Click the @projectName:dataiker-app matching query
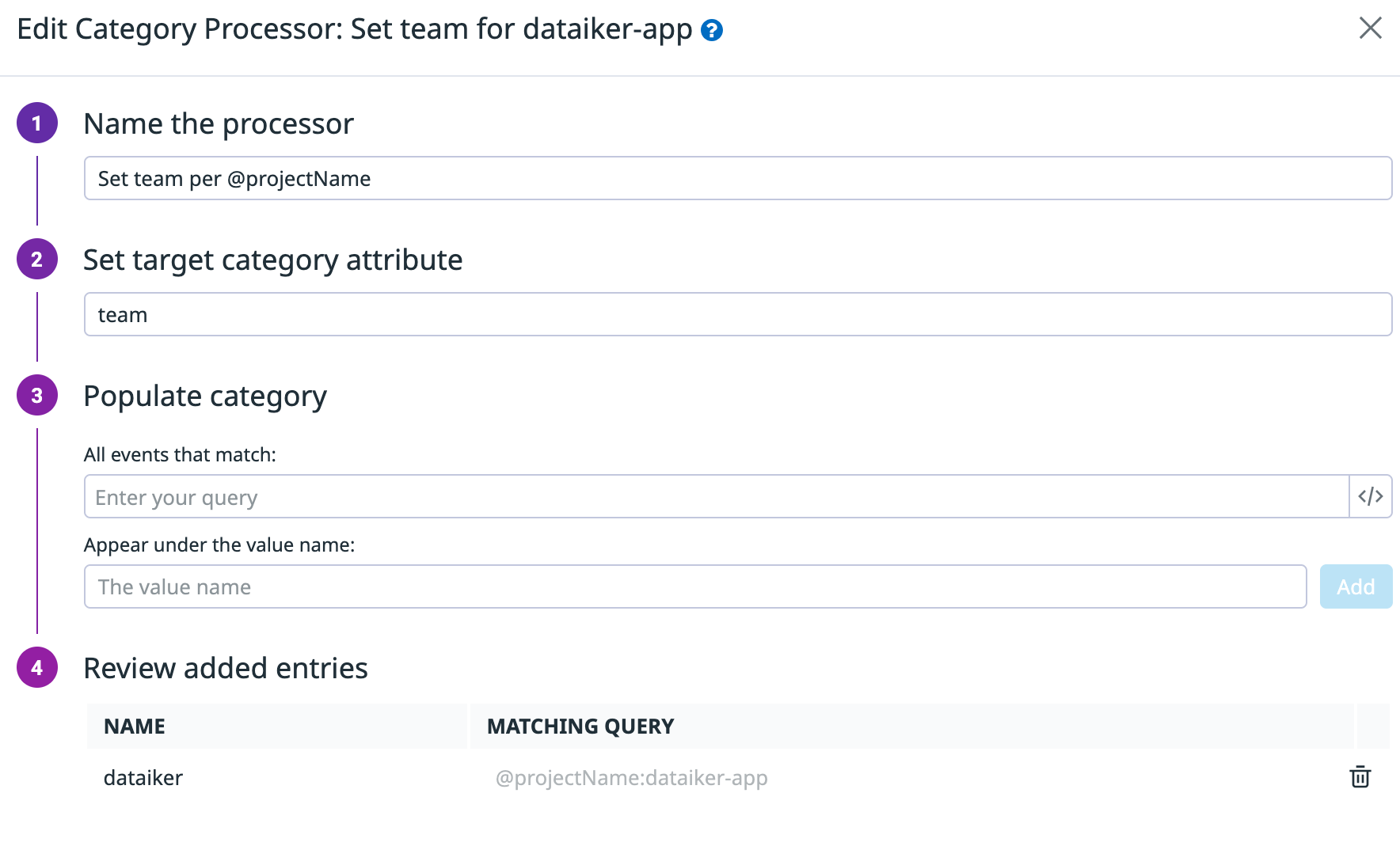 pyautogui.click(x=631, y=778)
